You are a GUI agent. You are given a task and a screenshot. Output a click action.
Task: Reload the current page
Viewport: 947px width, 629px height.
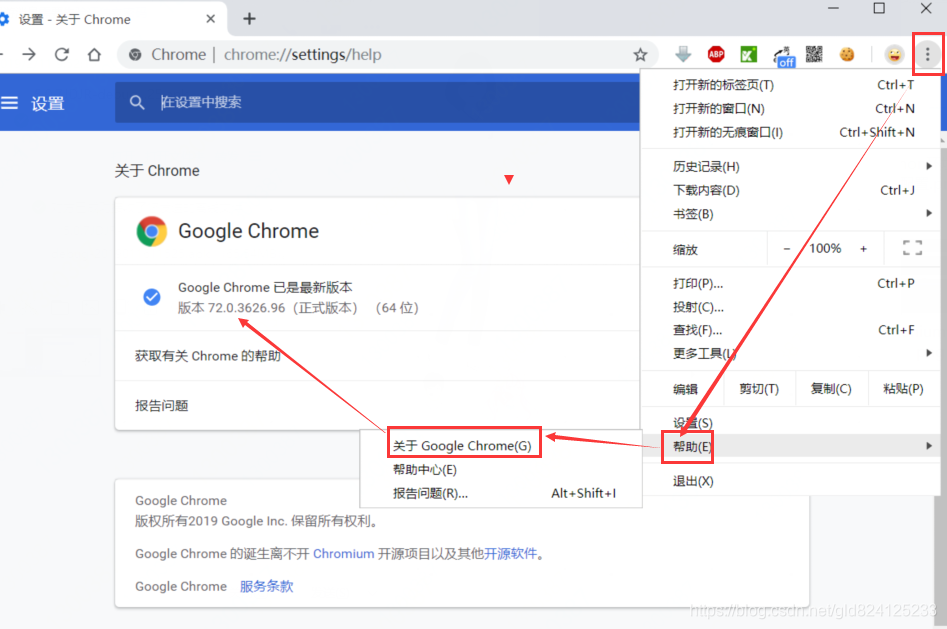click(61, 55)
